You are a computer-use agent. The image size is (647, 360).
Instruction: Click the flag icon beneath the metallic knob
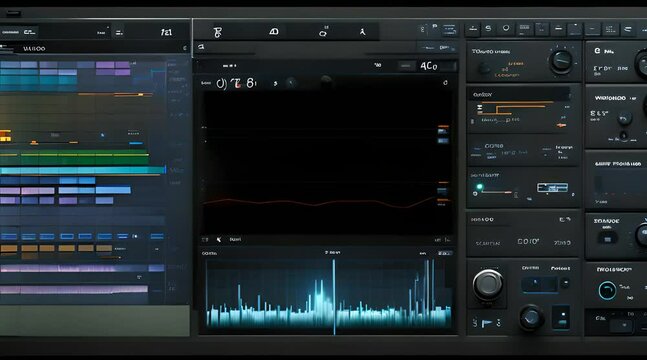[x=487, y=324]
